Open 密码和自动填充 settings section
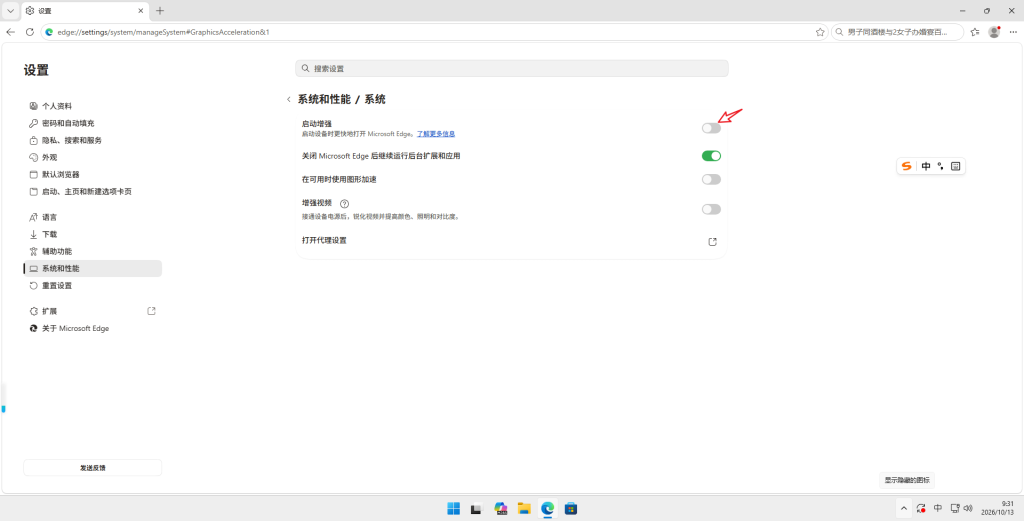 [93, 123]
